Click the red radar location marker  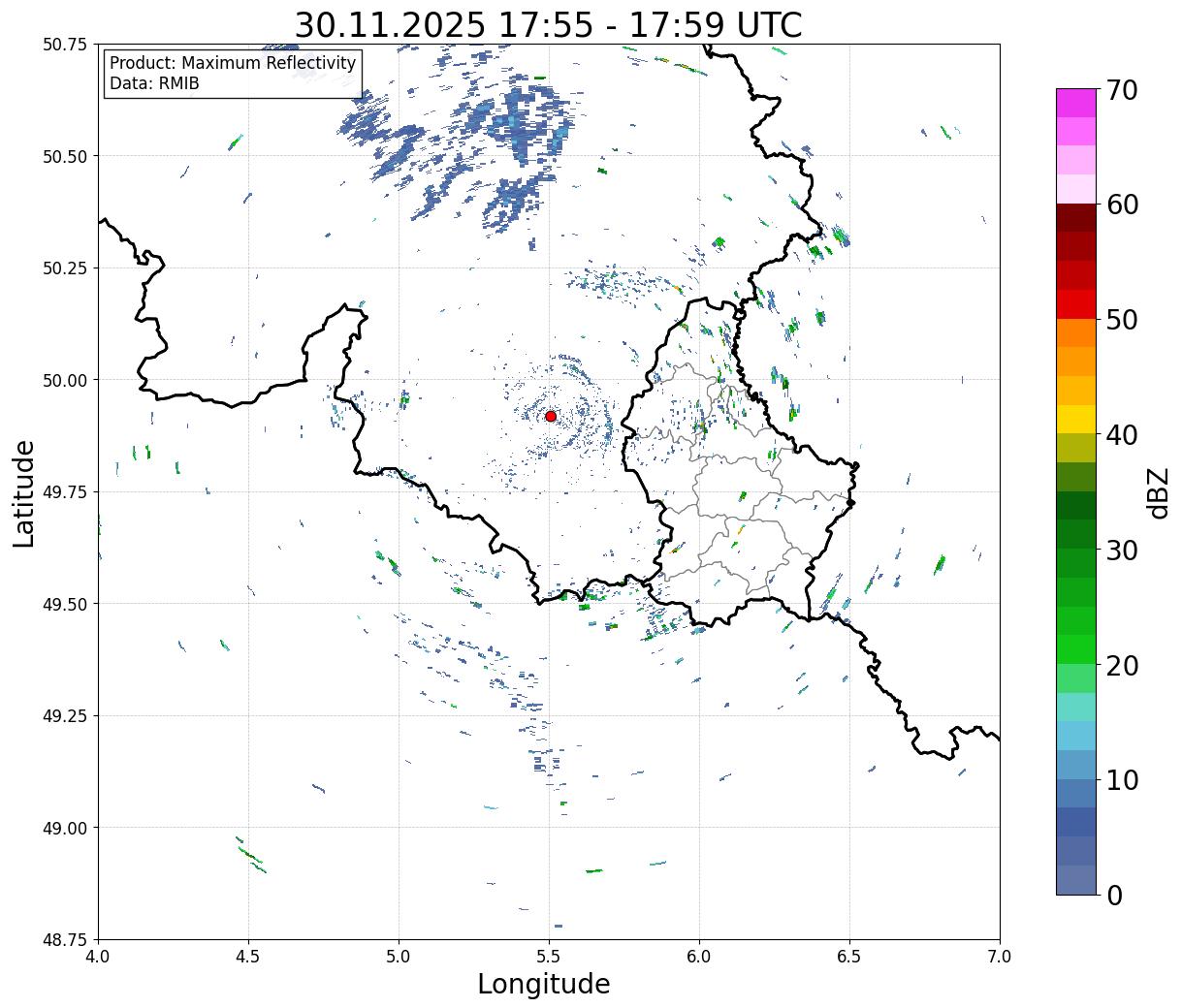pos(551,416)
